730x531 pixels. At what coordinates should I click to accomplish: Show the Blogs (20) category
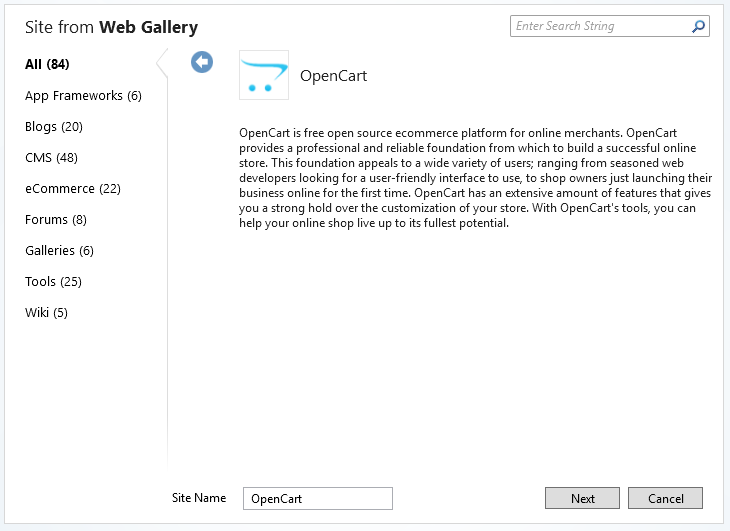pyautogui.click(x=54, y=127)
